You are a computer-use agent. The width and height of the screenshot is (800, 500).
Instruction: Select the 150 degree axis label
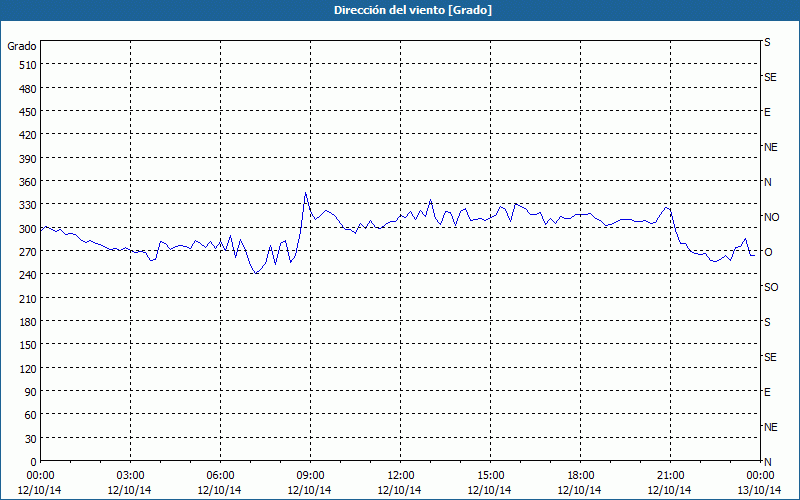point(28,345)
